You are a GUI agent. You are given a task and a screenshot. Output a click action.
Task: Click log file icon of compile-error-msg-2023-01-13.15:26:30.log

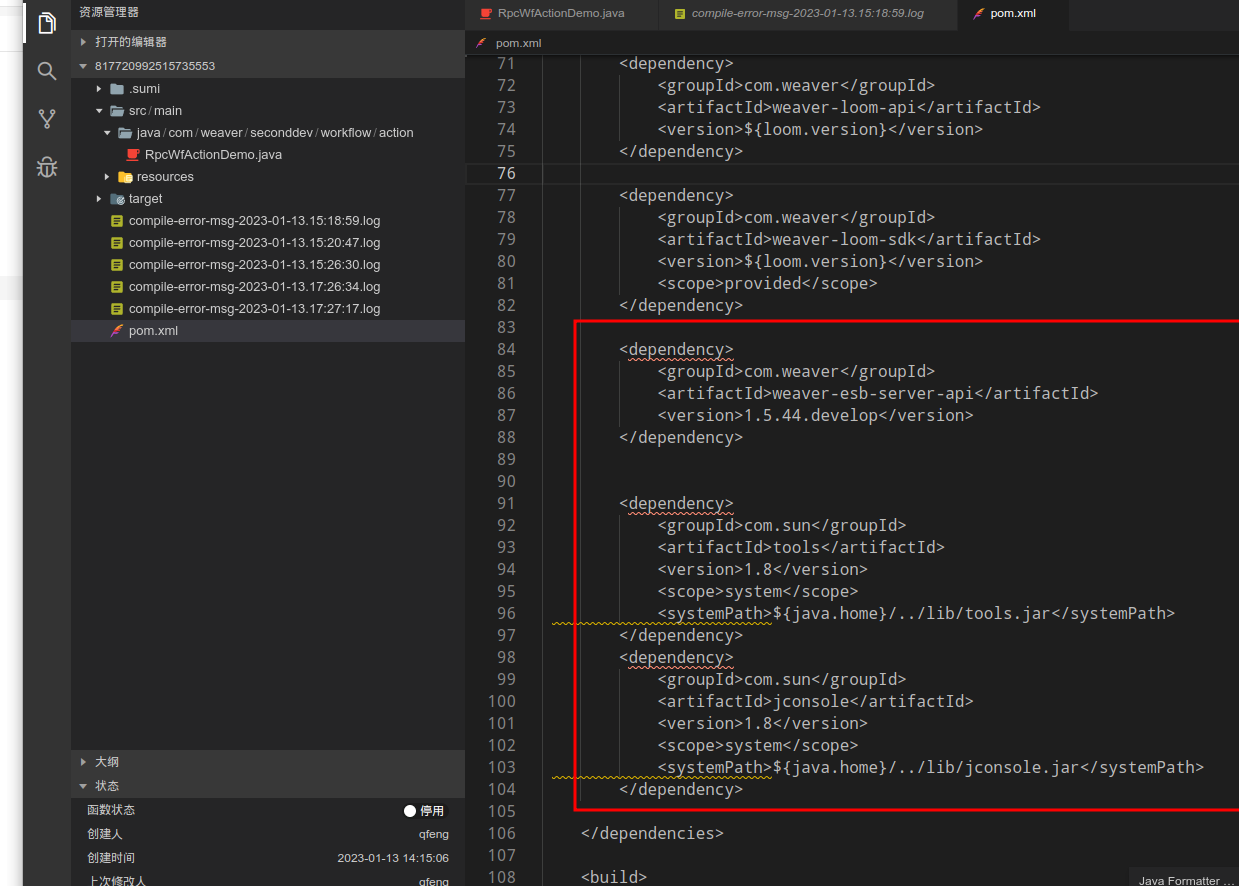point(117,265)
